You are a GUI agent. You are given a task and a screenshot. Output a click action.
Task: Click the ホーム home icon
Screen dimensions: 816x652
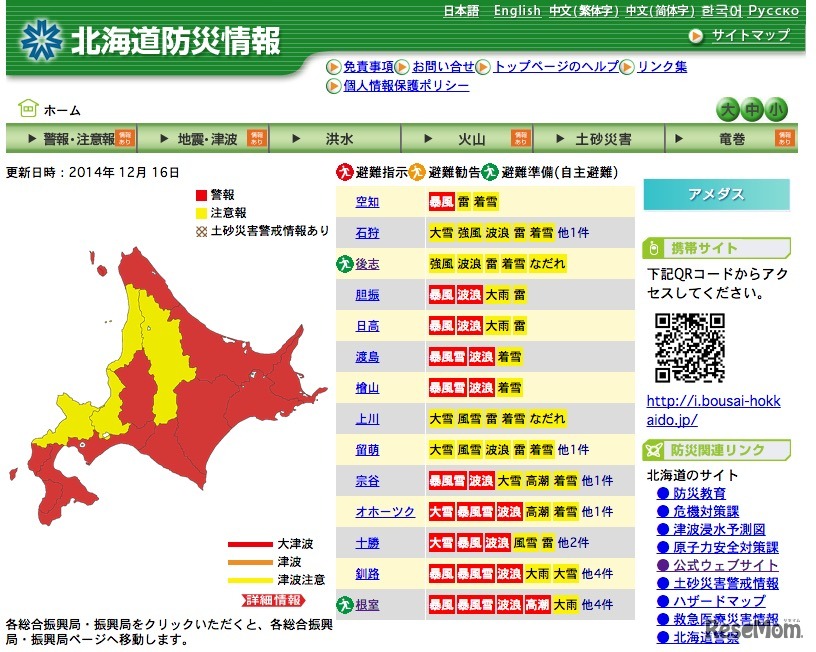[x=30, y=110]
